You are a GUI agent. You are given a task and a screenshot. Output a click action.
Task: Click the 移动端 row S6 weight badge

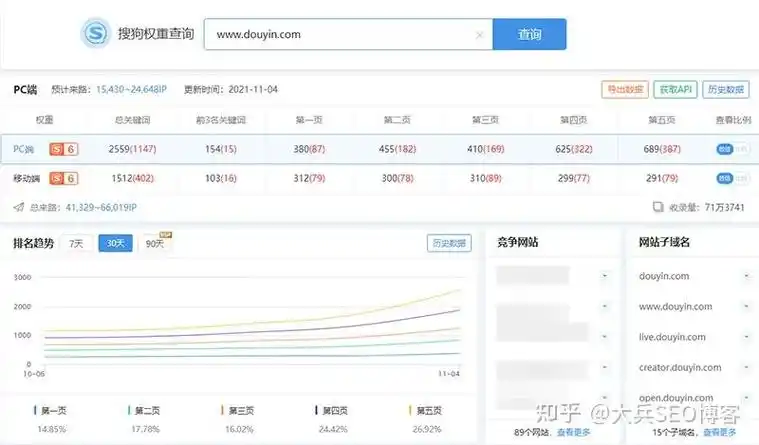tap(63, 179)
